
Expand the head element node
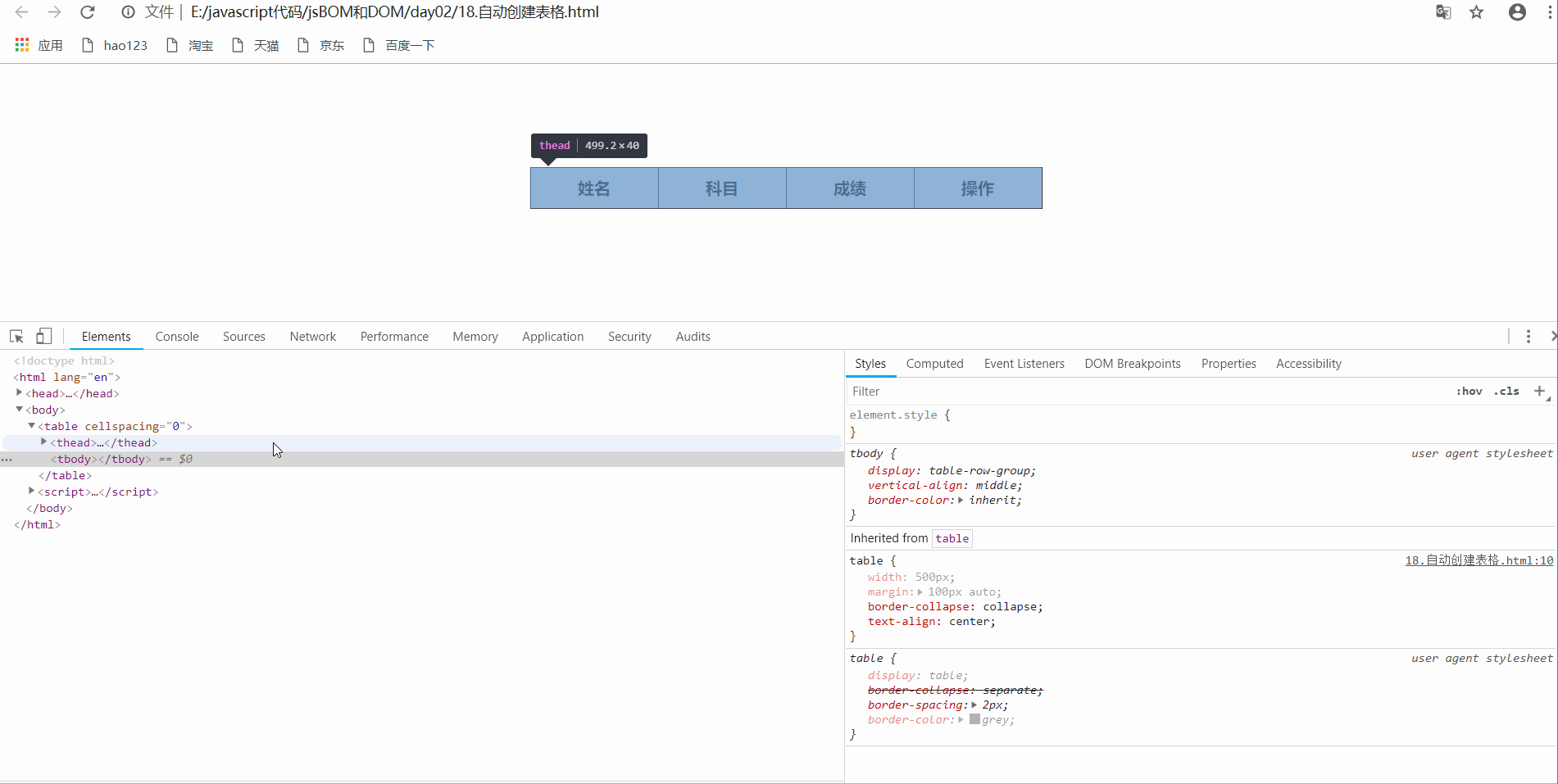click(x=19, y=393)
